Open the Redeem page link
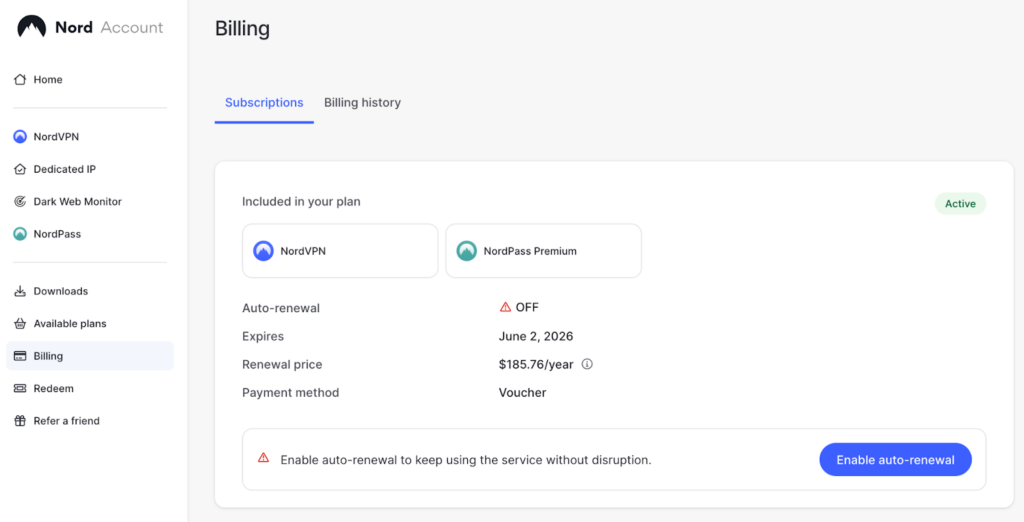The width and height of the screenshot is (1024, 522). [x=90, y=388]
